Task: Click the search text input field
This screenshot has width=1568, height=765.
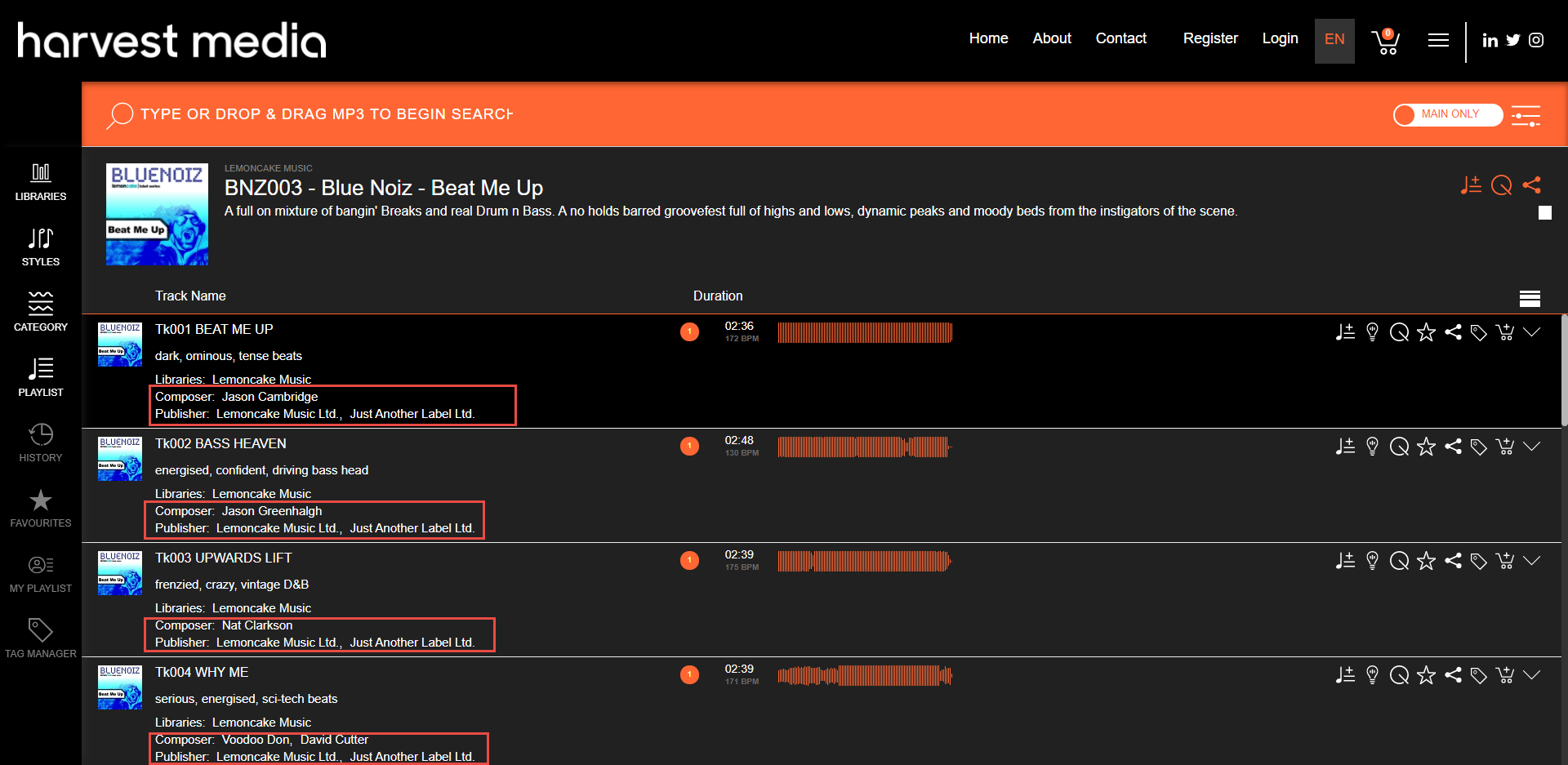Action: pos(327,114)
